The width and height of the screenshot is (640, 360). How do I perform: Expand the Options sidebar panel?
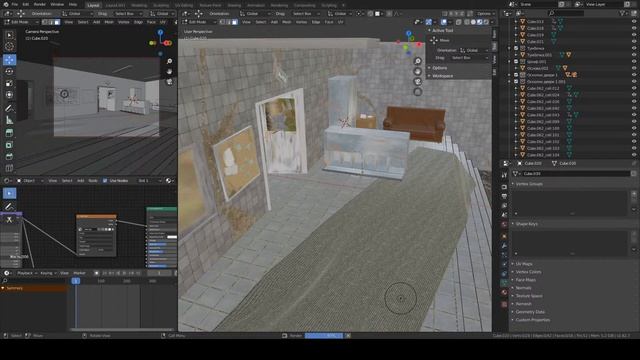click(x=439, y=68)
